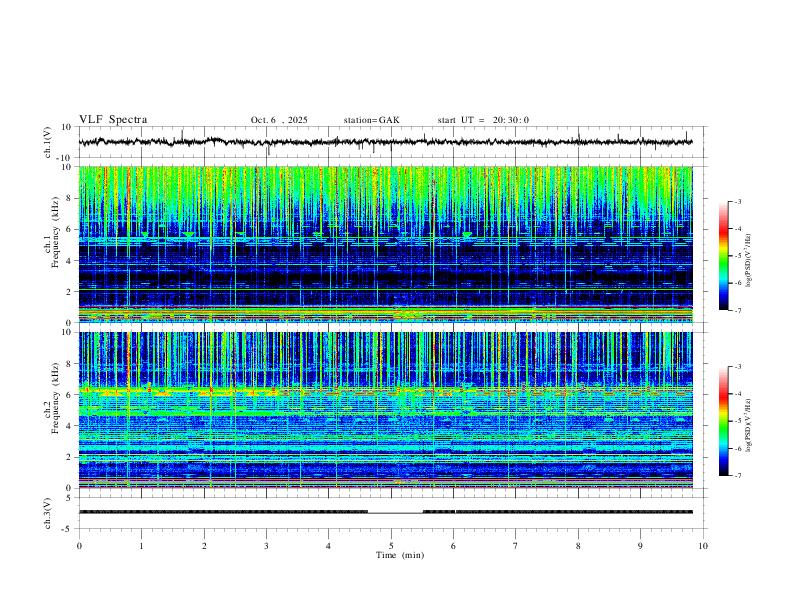Select the date label "Oct. 6 , 2025"

point(279,120)
